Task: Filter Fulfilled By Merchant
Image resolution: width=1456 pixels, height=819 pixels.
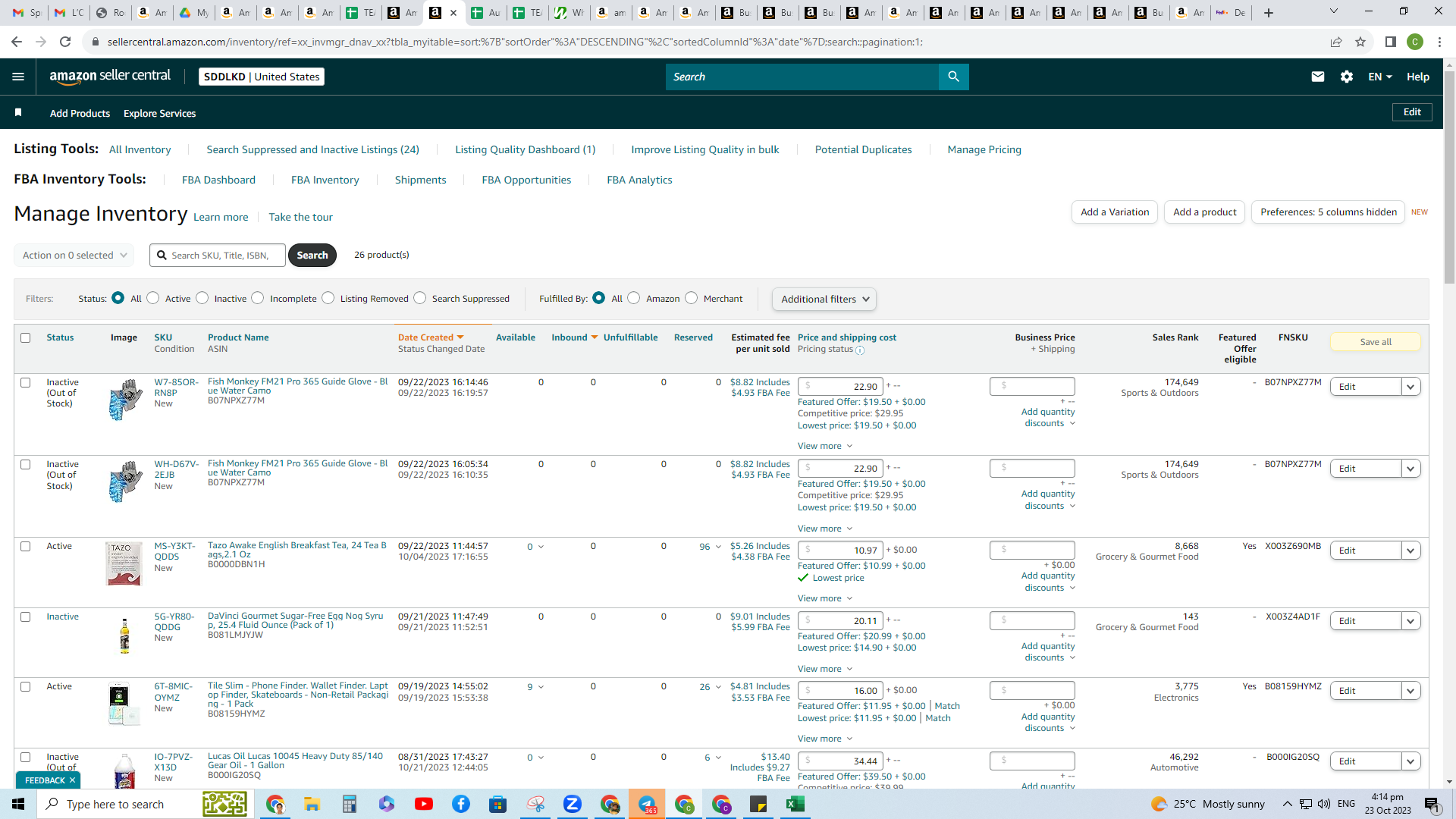Action: (x=692, y=298)
